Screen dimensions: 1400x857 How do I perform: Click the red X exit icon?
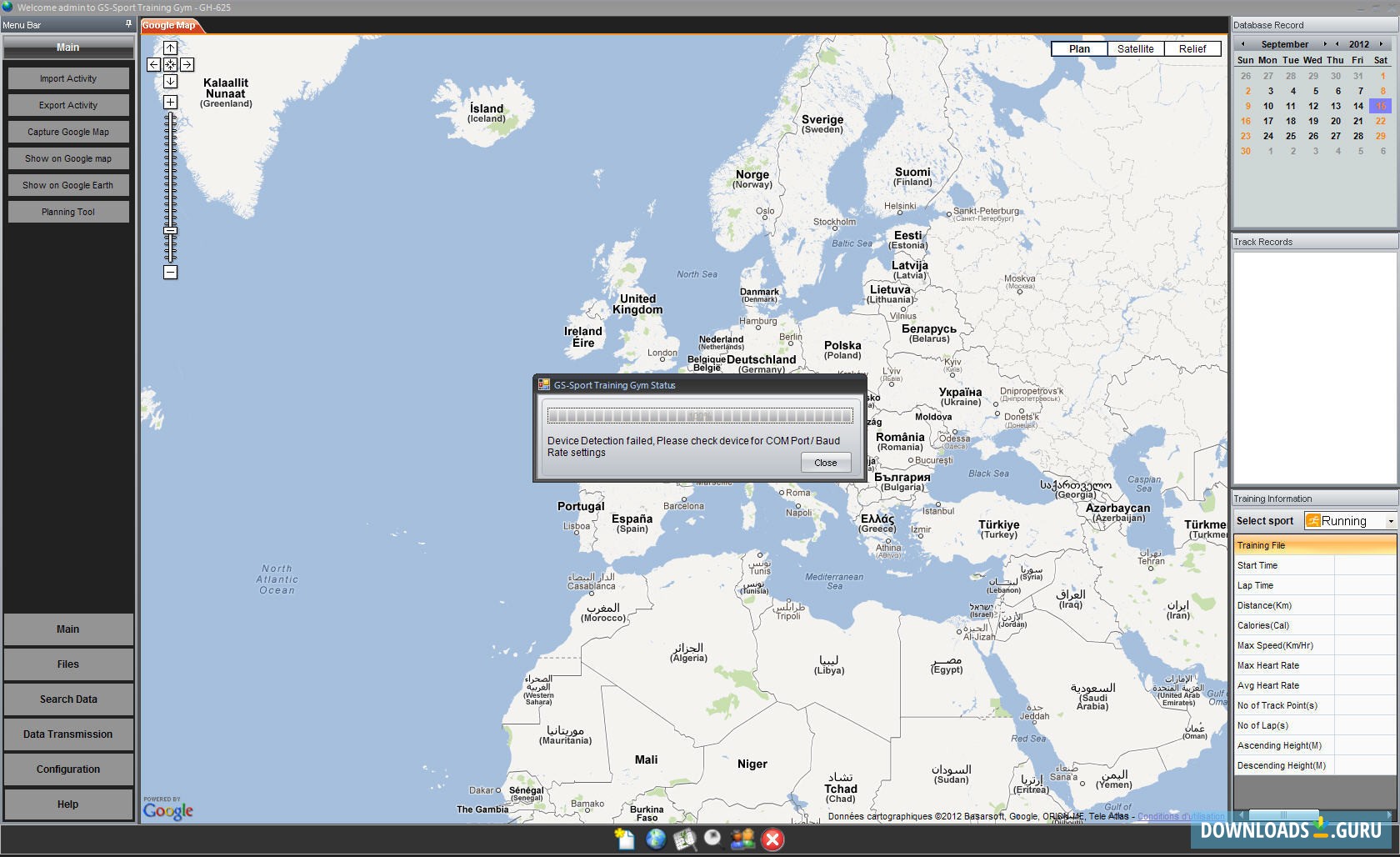(772, 839)
